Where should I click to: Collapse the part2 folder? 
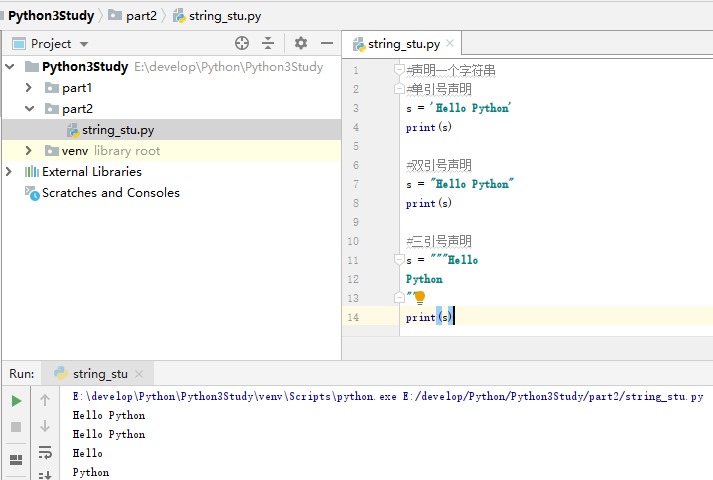(29, 109)
